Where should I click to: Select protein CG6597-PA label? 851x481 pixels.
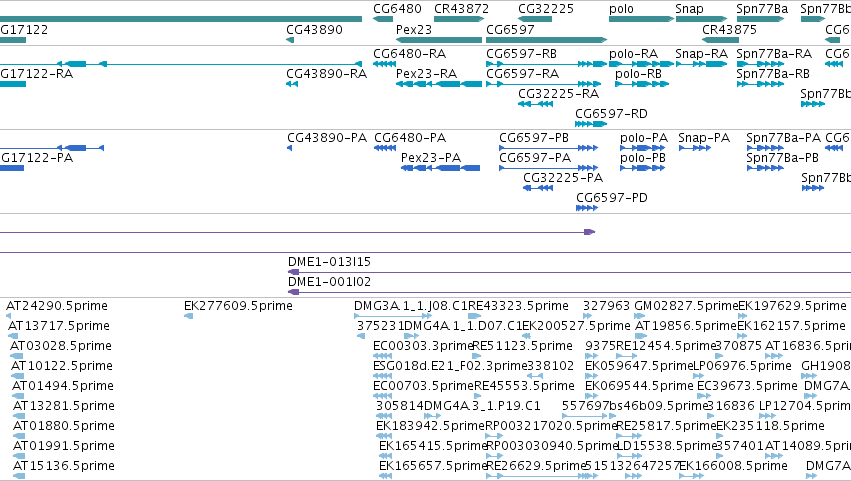[535, 158]
